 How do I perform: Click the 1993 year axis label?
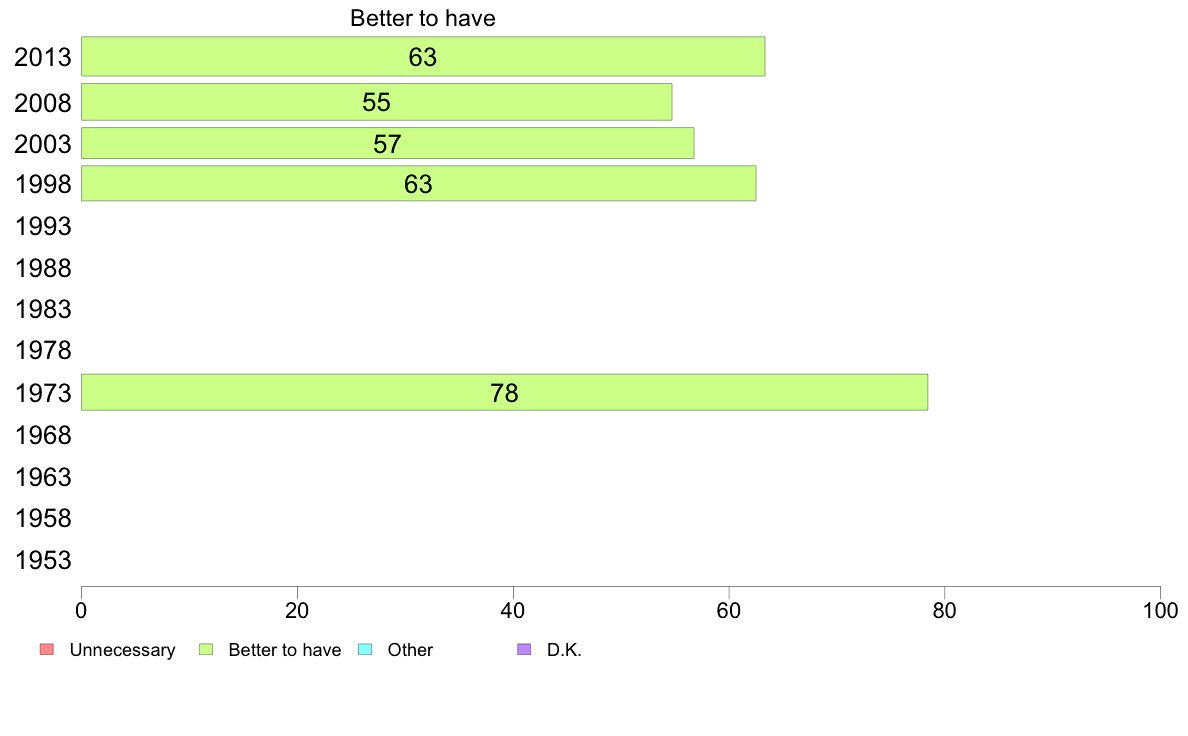pos(43,226)
